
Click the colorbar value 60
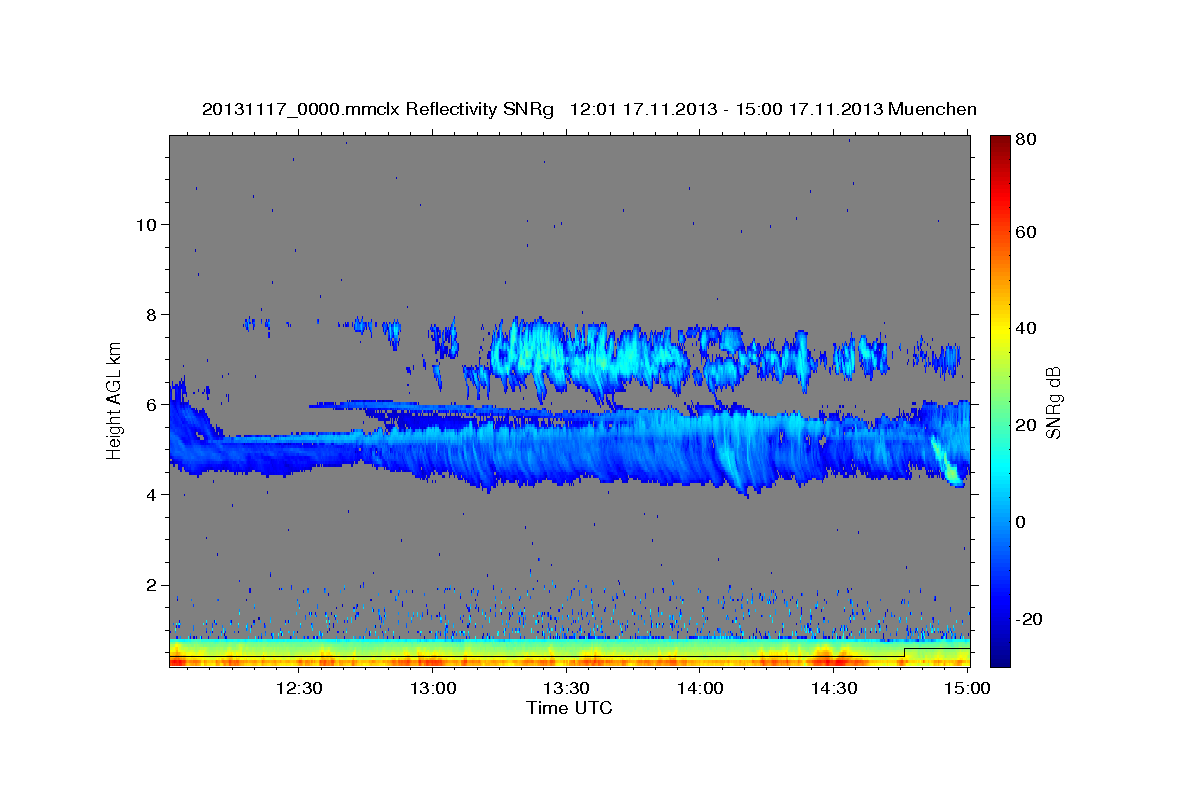[x=1027, y=232]
